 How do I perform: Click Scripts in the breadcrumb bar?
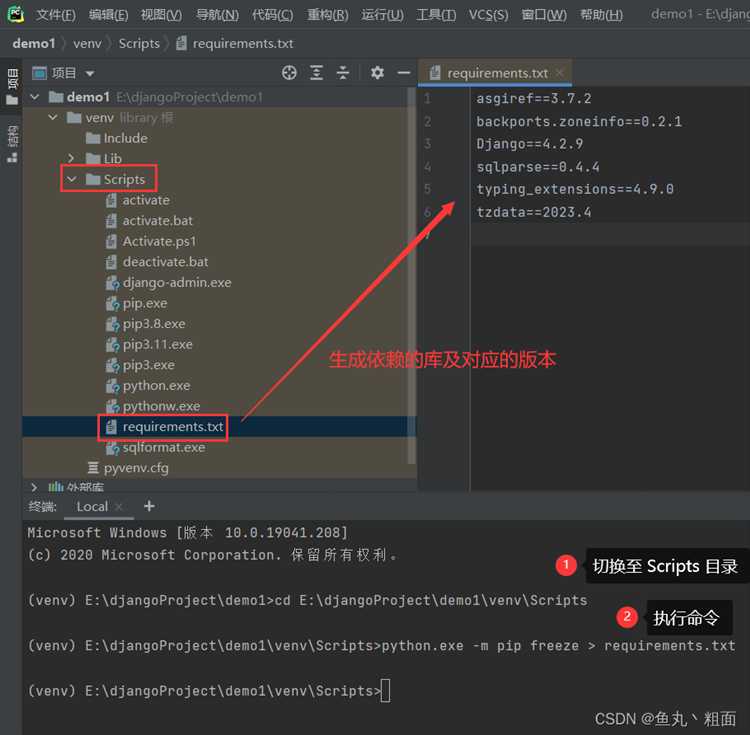point(139,44)
